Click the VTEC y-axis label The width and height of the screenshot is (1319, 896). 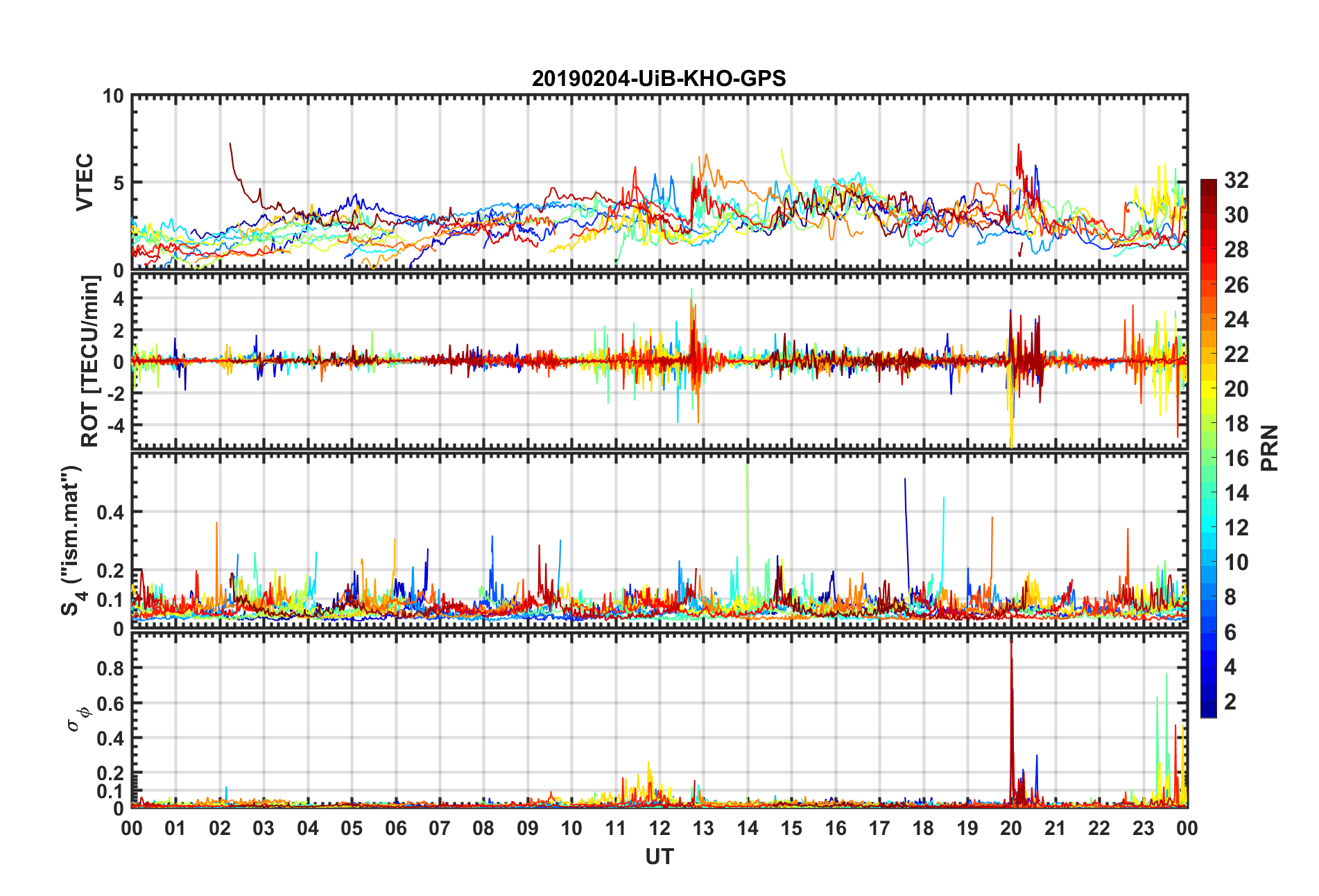(x=84, y=182)
